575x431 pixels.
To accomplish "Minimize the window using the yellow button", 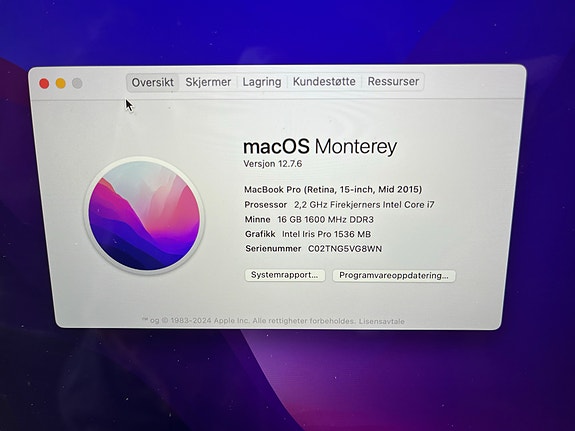I will 61,83.
